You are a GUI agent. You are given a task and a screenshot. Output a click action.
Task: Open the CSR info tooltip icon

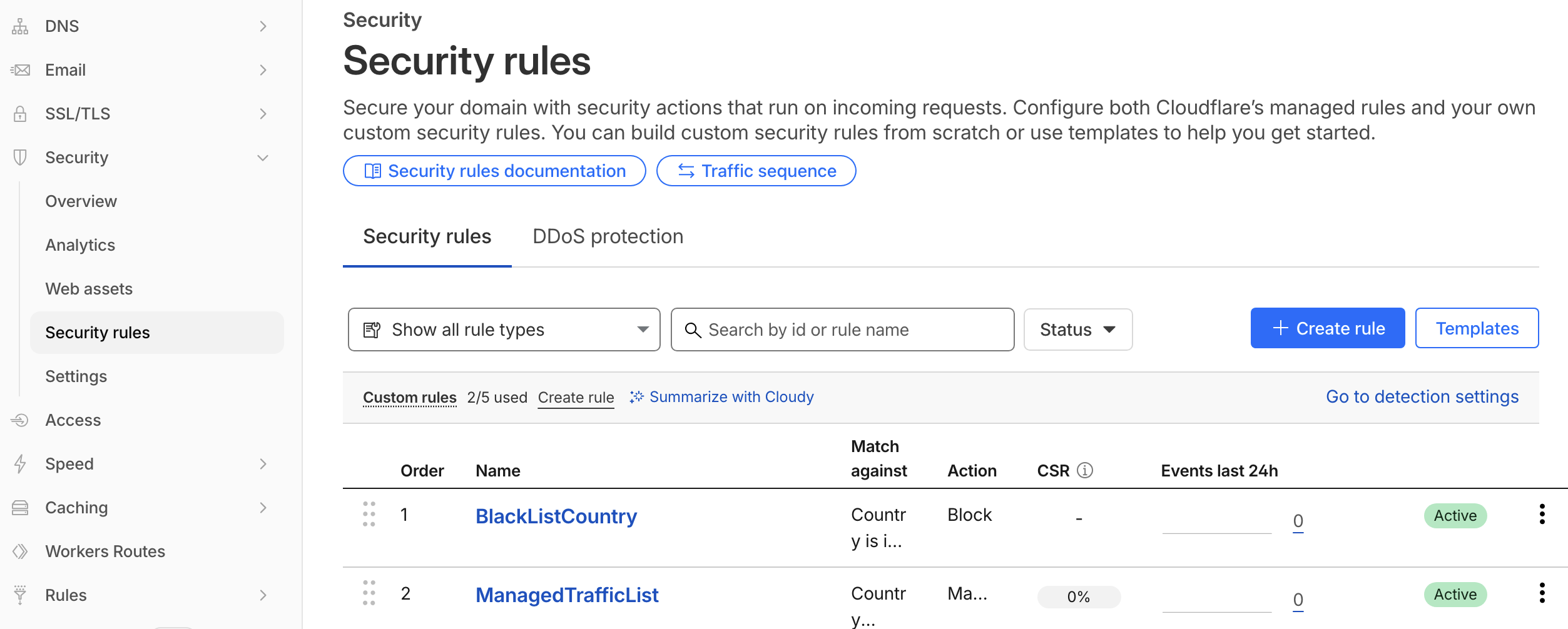tap(1085, 470)
